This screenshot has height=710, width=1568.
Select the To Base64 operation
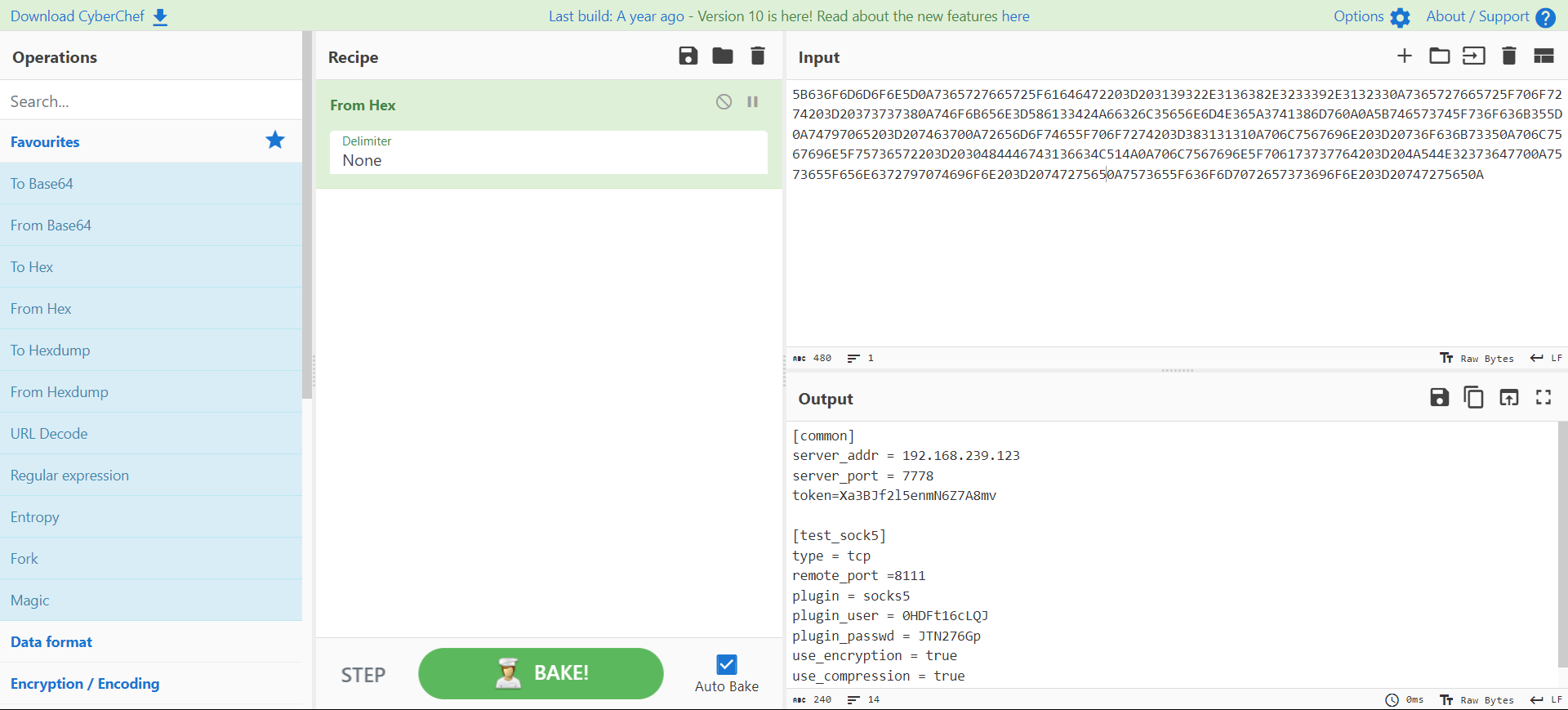click(x=151, y=184)
